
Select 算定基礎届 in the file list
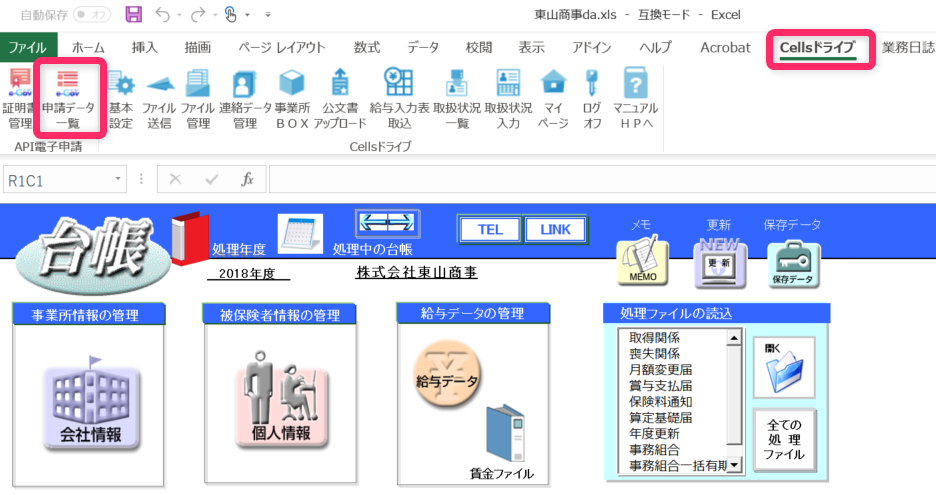[x=660, y=418]
